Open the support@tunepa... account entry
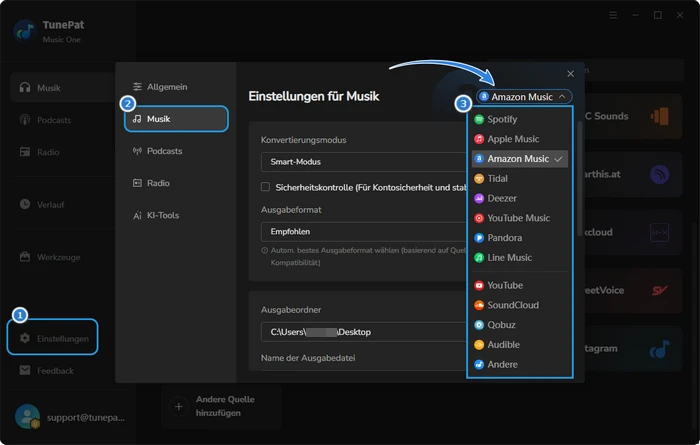Viewport: 700px width, 445px height. click(86, 417)
